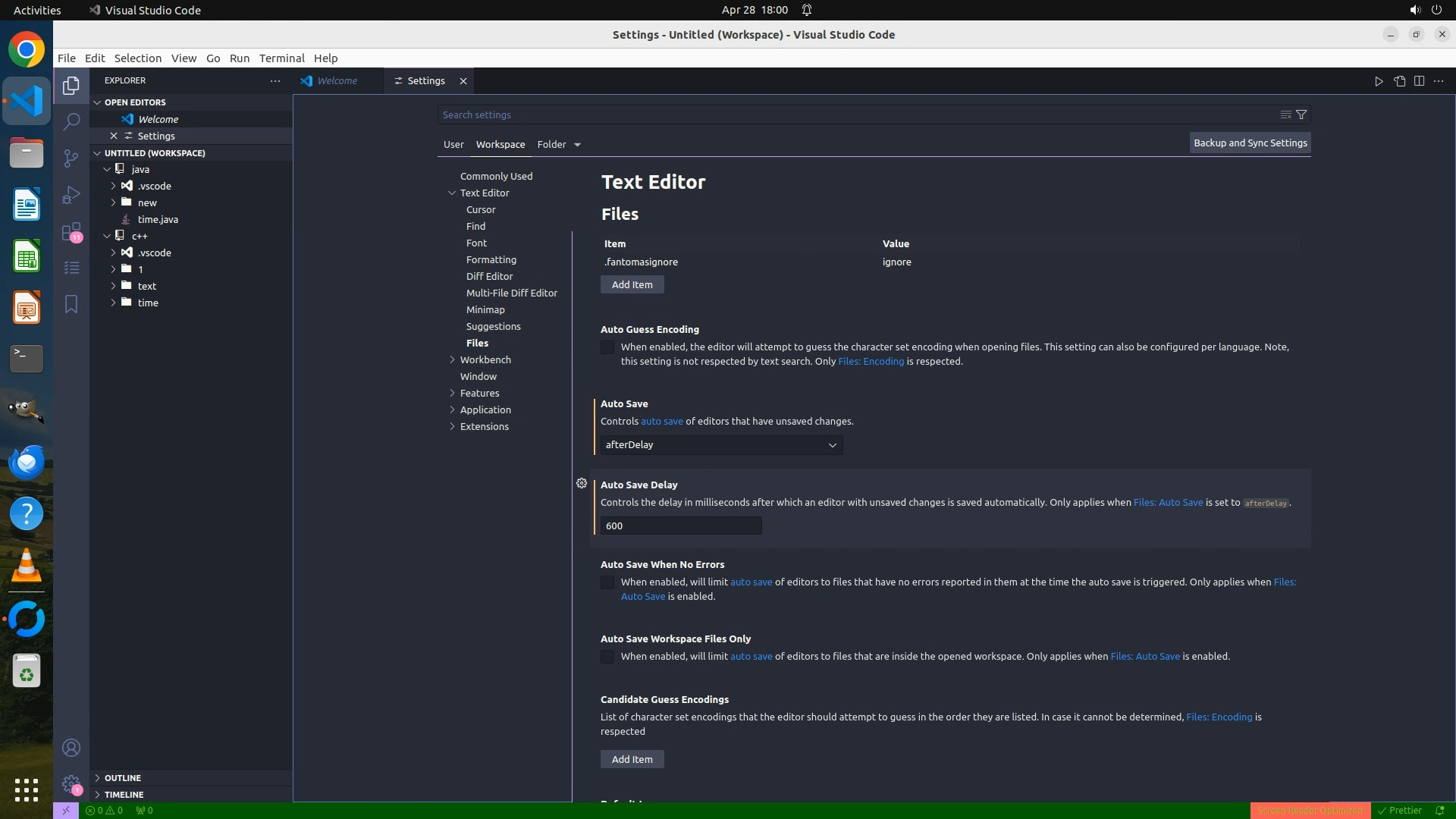1456x819 pixels.
Task: Open Run and Debug view
Action: point(71,195)
